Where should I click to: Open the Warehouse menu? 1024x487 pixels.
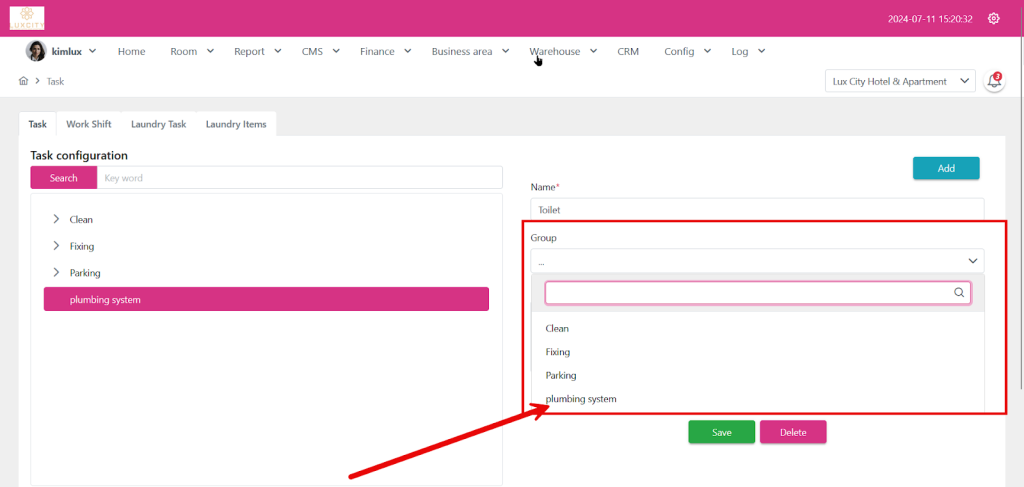(562, 51)
